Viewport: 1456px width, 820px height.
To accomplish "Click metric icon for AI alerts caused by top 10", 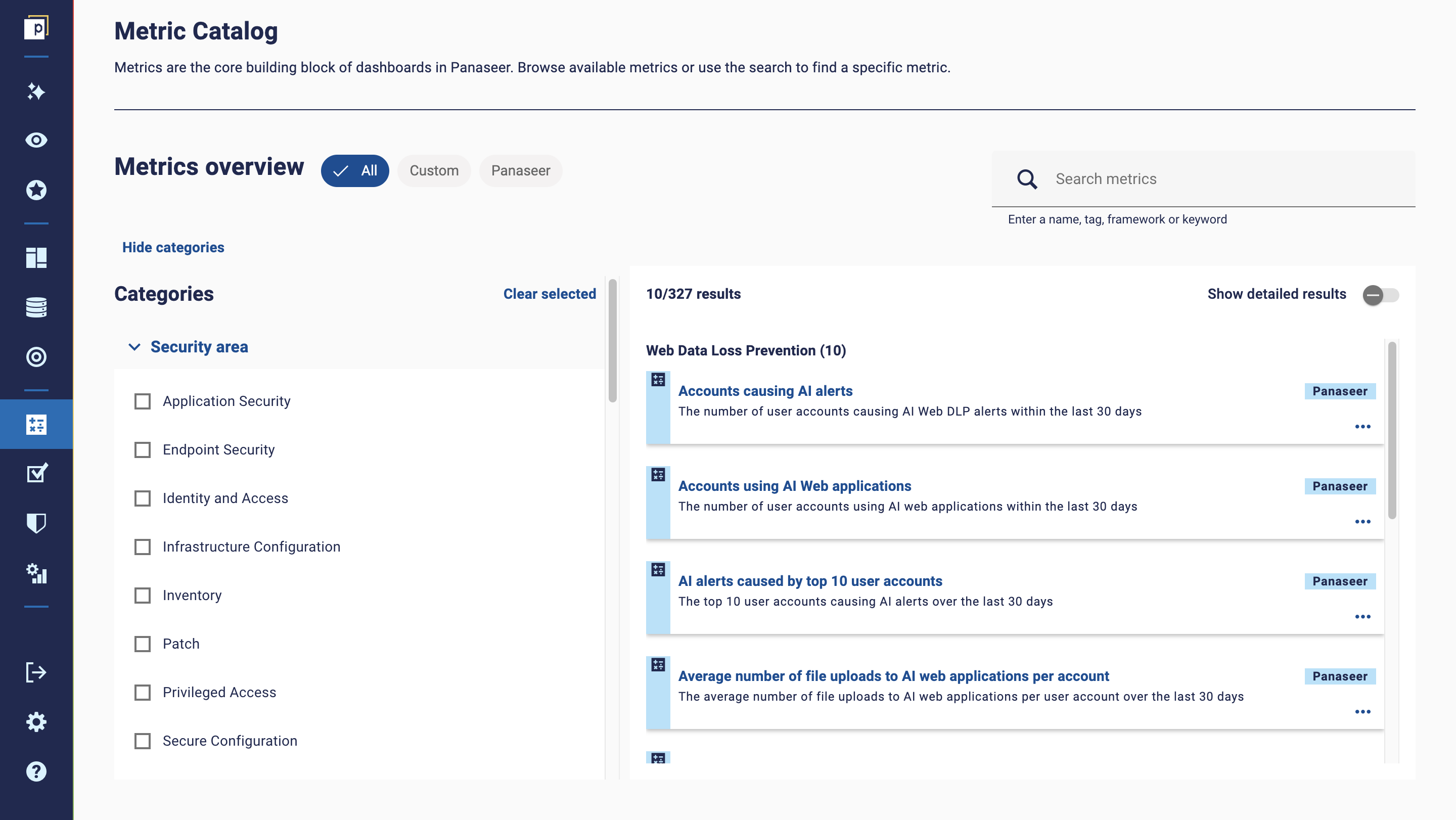I will click(658, 570).
